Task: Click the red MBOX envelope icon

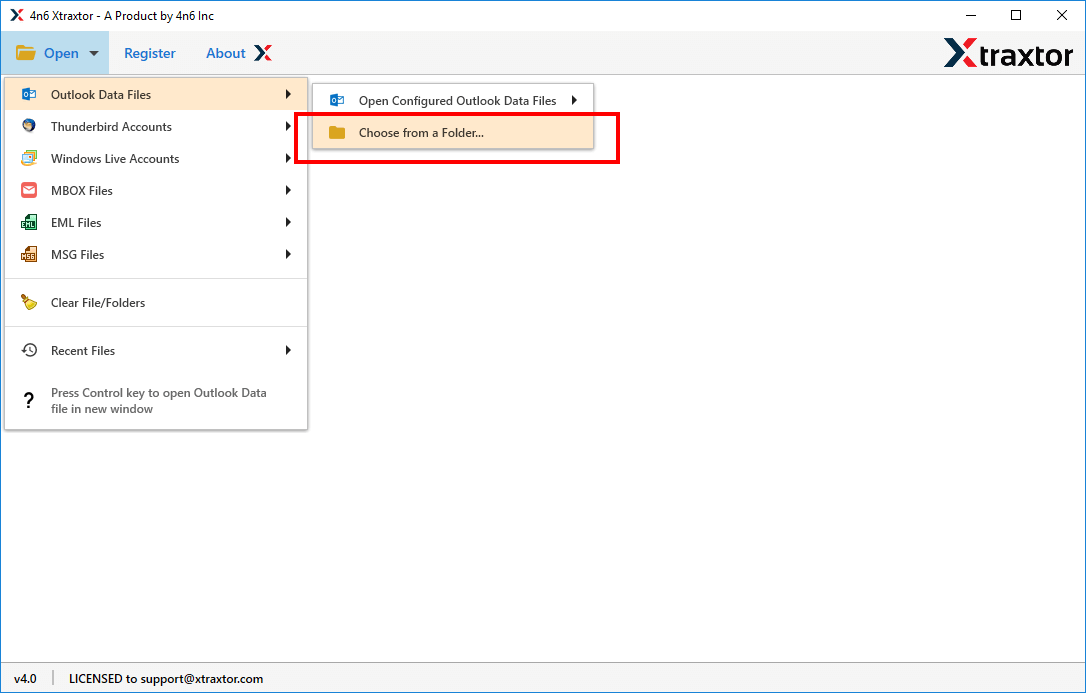Action: point(28,190)
